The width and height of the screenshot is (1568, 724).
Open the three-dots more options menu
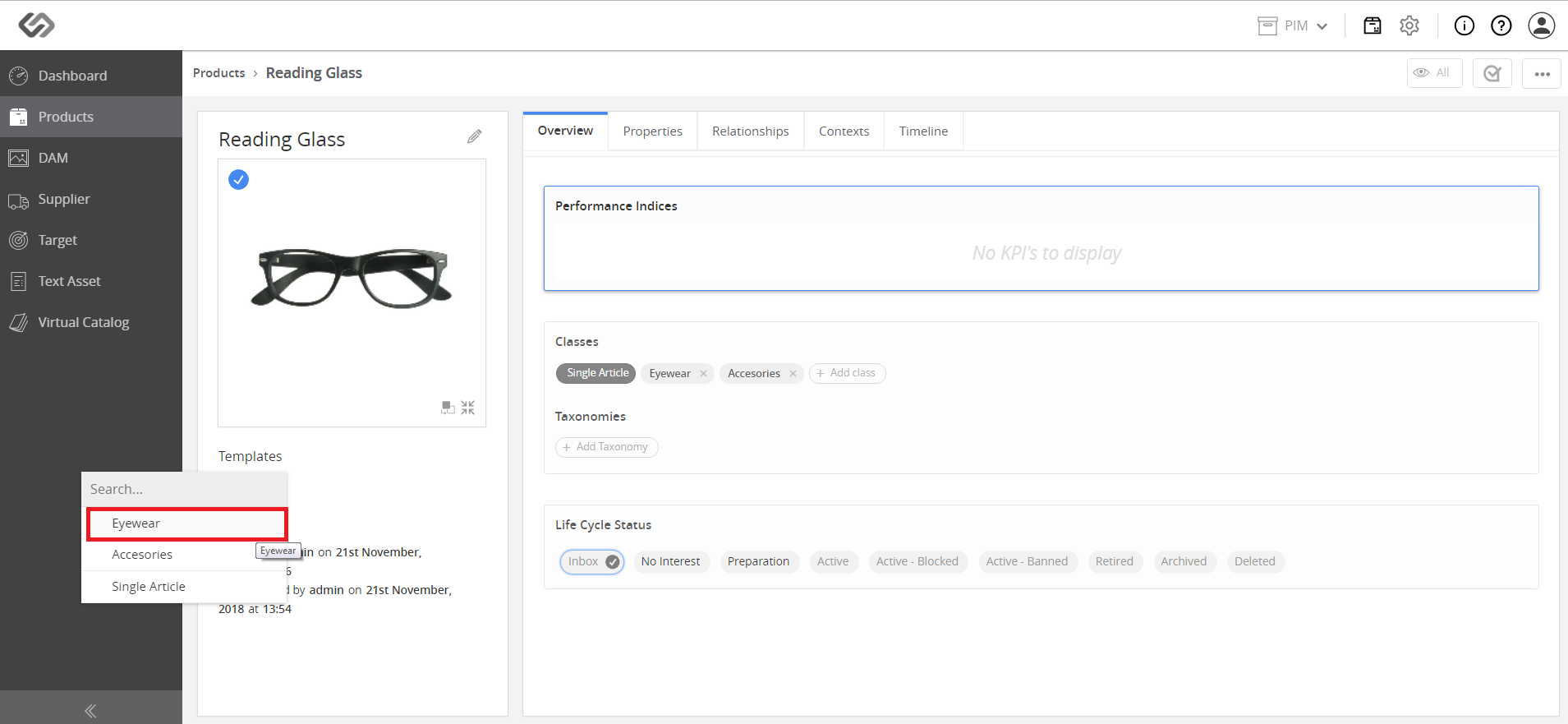pos(1542,73)
